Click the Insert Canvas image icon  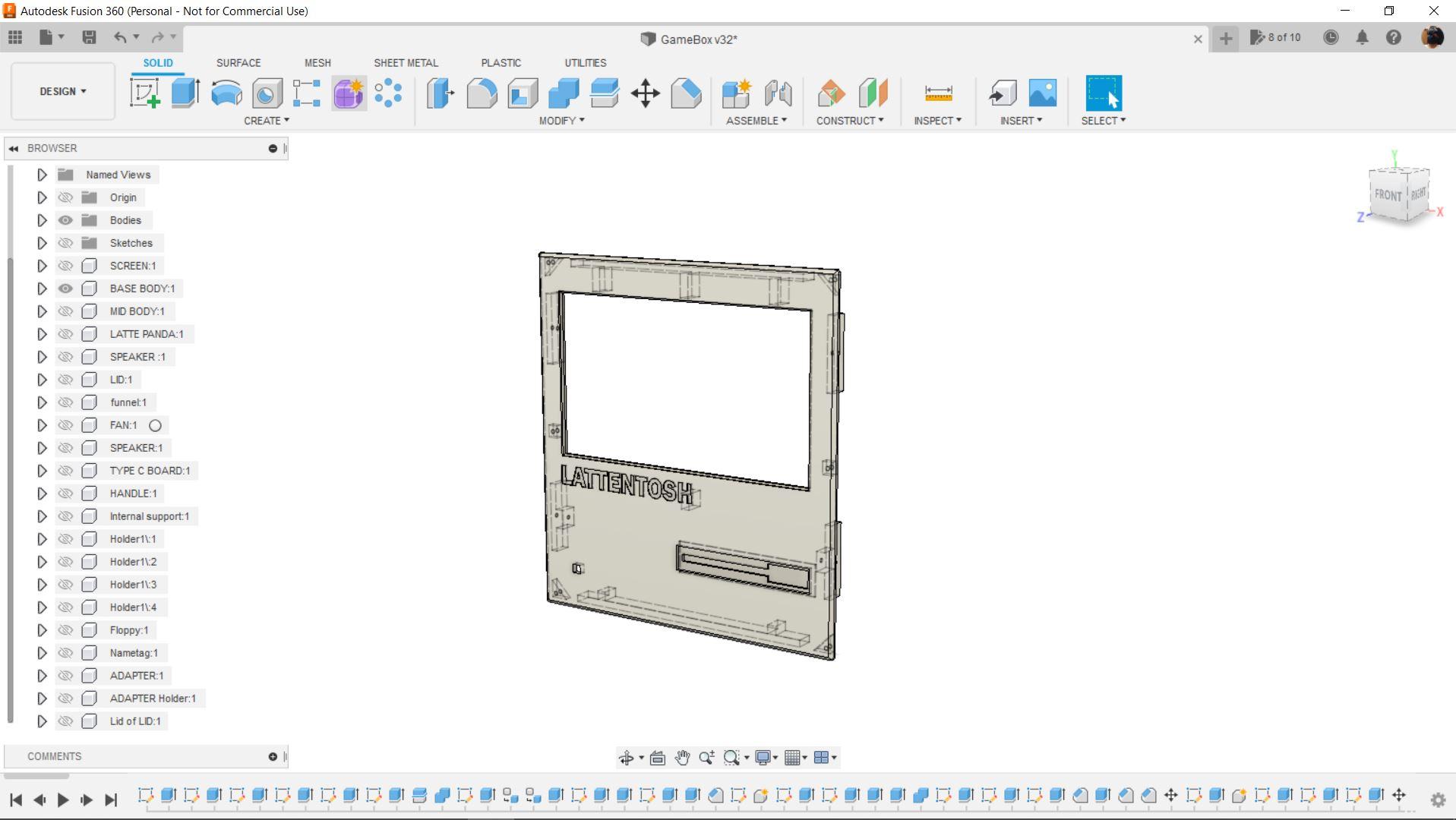tap(1043, 93)
